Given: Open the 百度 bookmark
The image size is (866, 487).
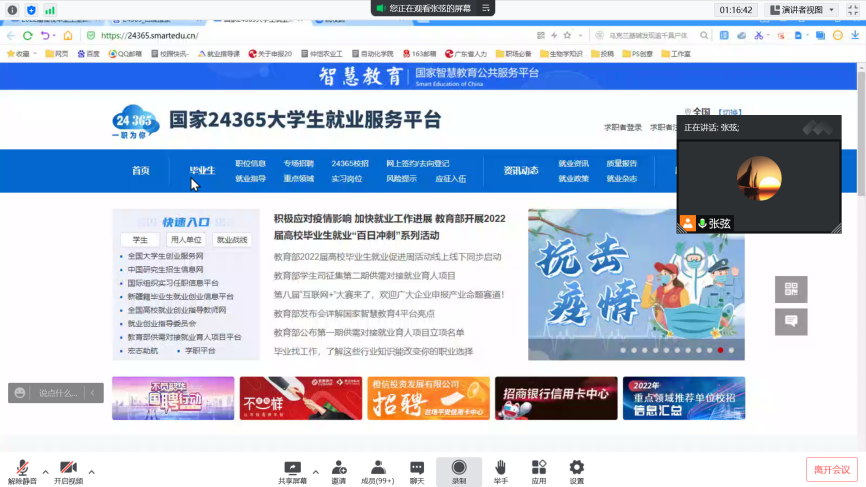Looking at the screenshot, I should (x=88, y=54).
